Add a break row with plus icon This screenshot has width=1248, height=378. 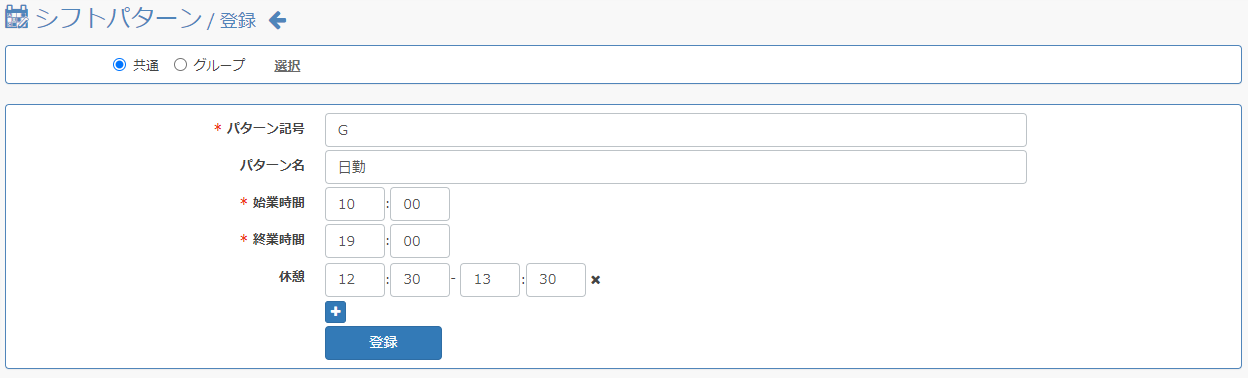pos(336,312)
